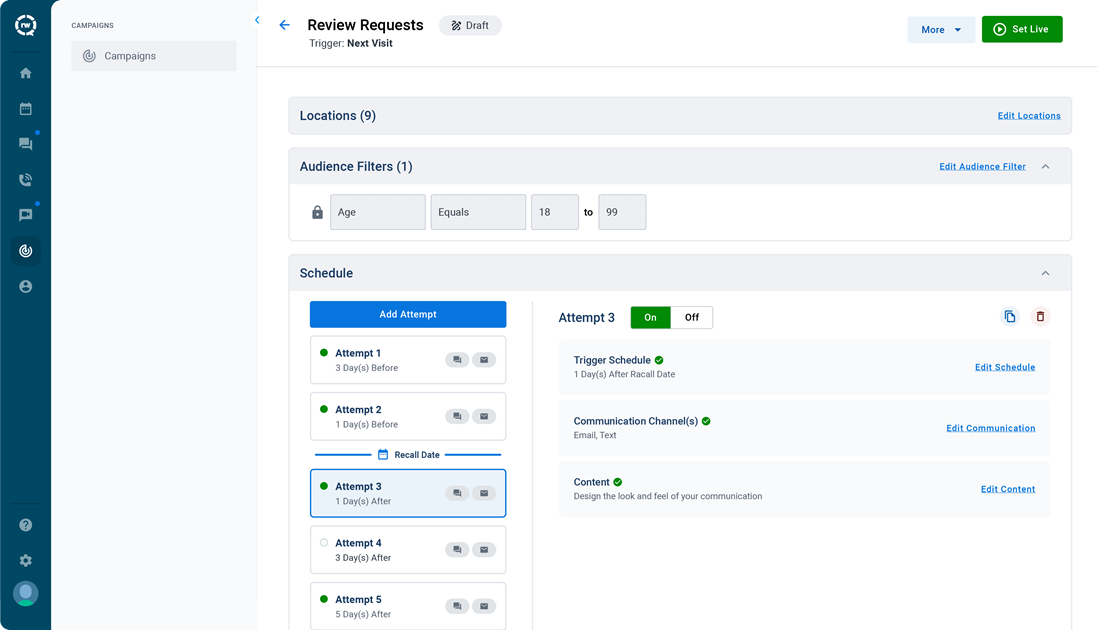The height and width of the screenshot is (630, 1099).
Task: Click the text message icon on Attempt 1
Action: [457, 360]
